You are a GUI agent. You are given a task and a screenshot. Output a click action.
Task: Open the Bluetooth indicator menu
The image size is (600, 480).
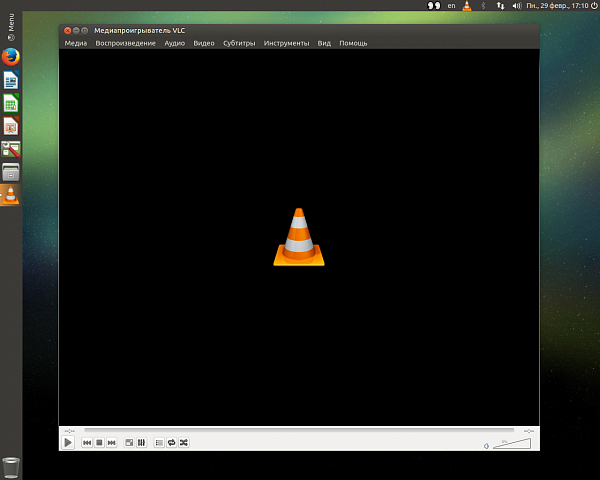click(483, 5)
